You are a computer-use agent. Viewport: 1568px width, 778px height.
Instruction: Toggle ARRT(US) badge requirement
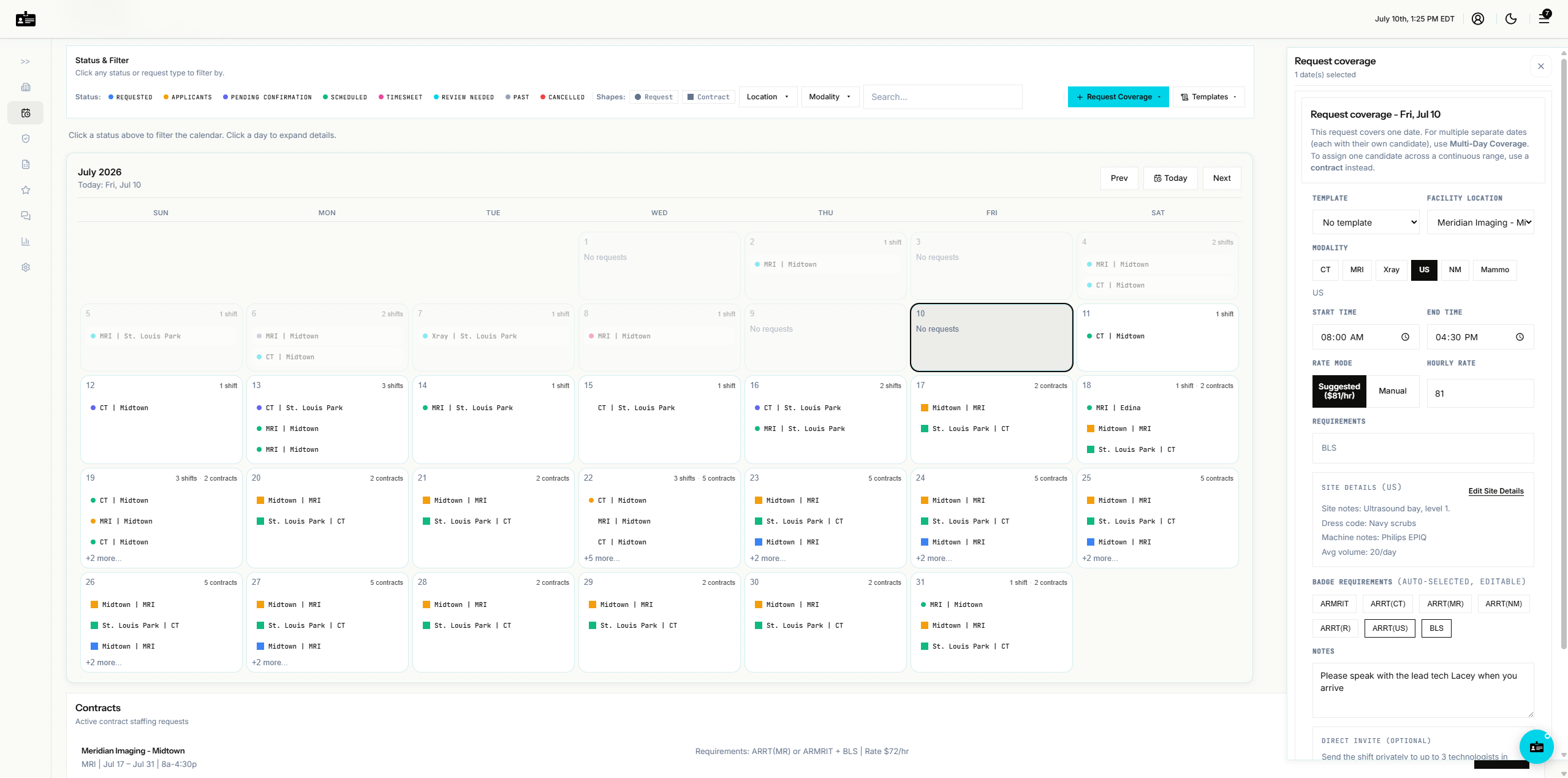1390,628
